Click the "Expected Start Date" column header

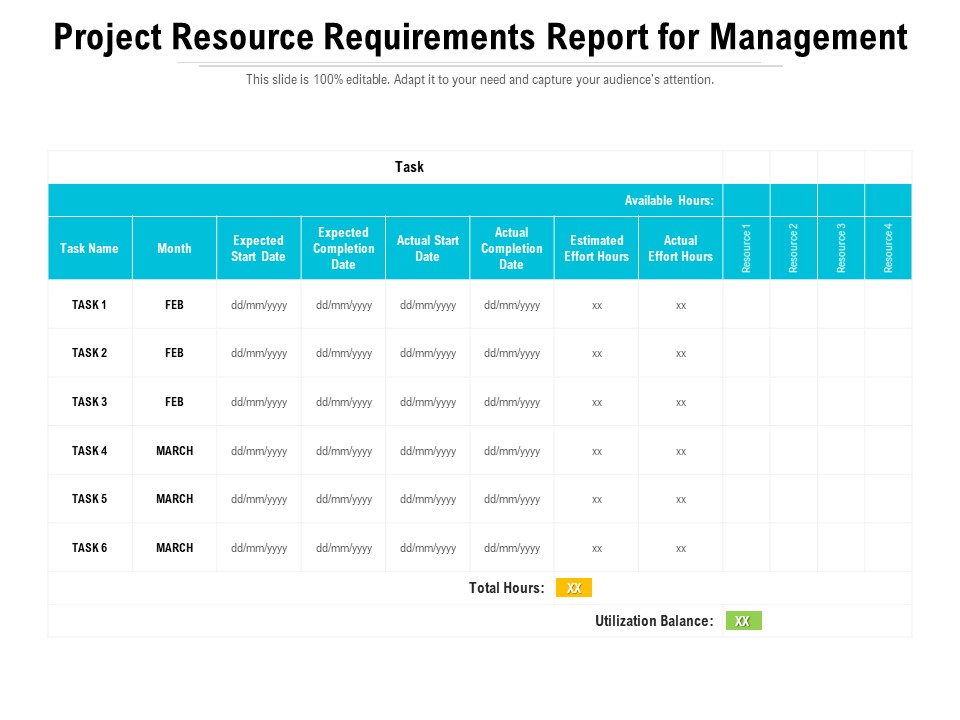[x=258, y=248]
